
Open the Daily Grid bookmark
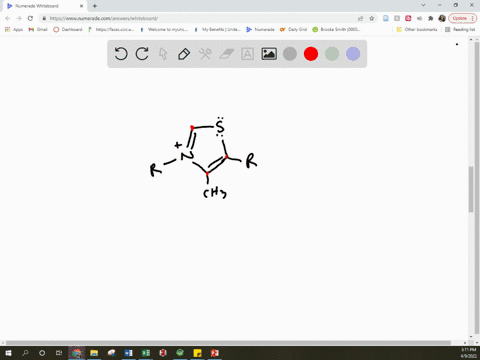click(293, 29)
